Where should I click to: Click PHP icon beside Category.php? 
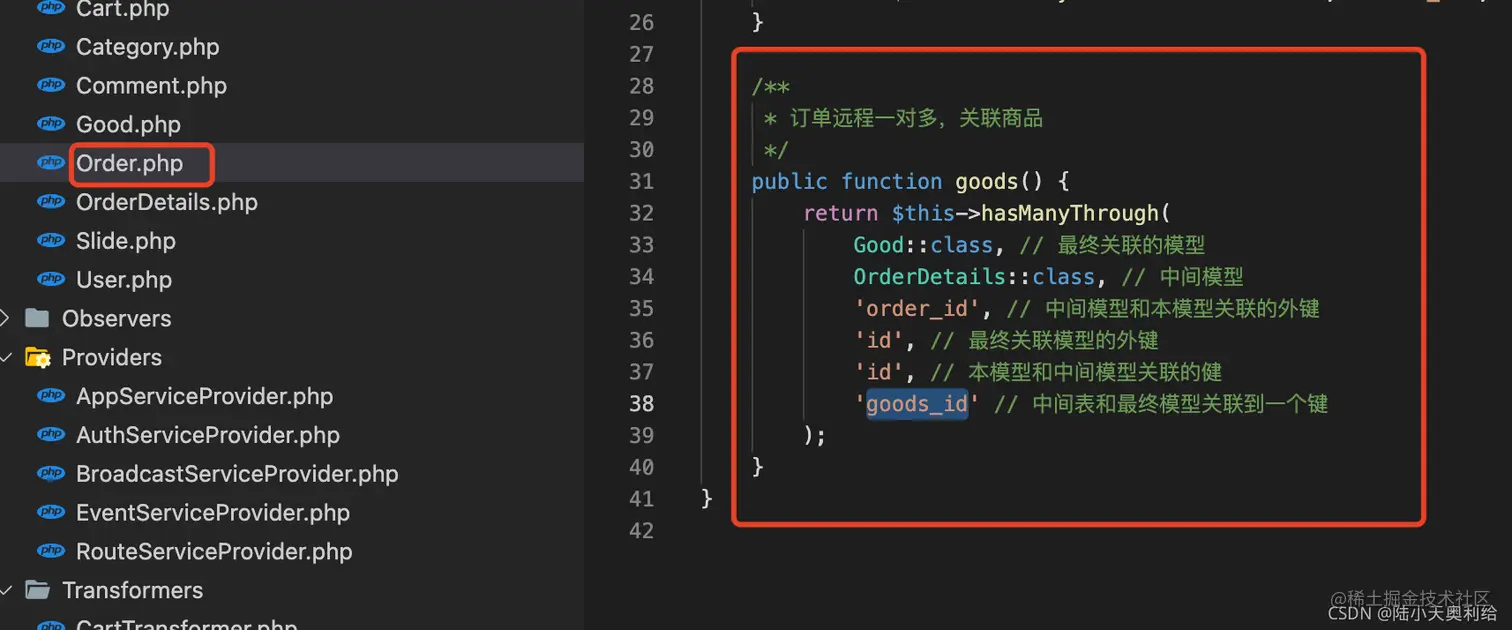(51, 47)
